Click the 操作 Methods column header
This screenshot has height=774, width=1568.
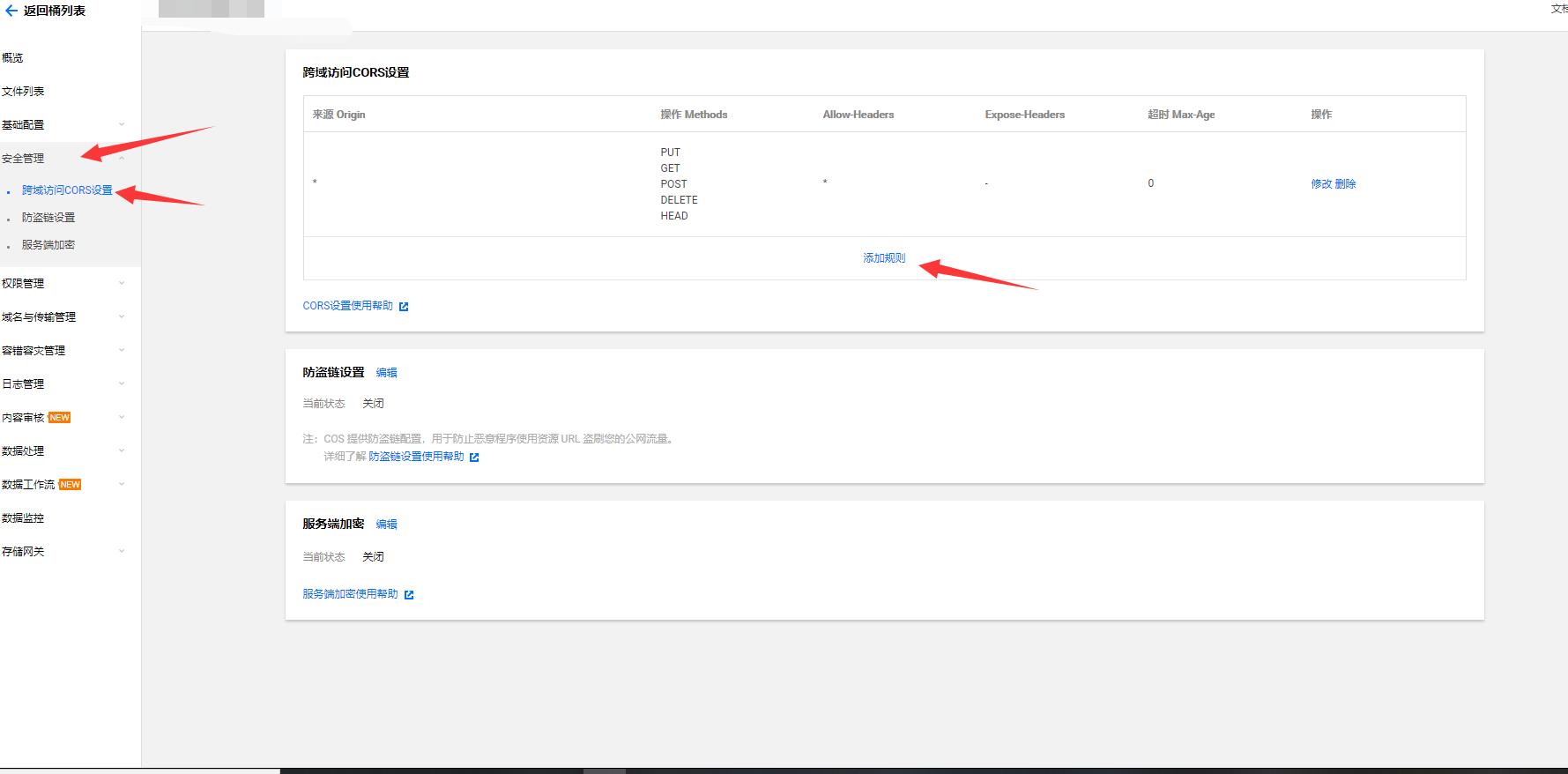[x=694, y=115]
